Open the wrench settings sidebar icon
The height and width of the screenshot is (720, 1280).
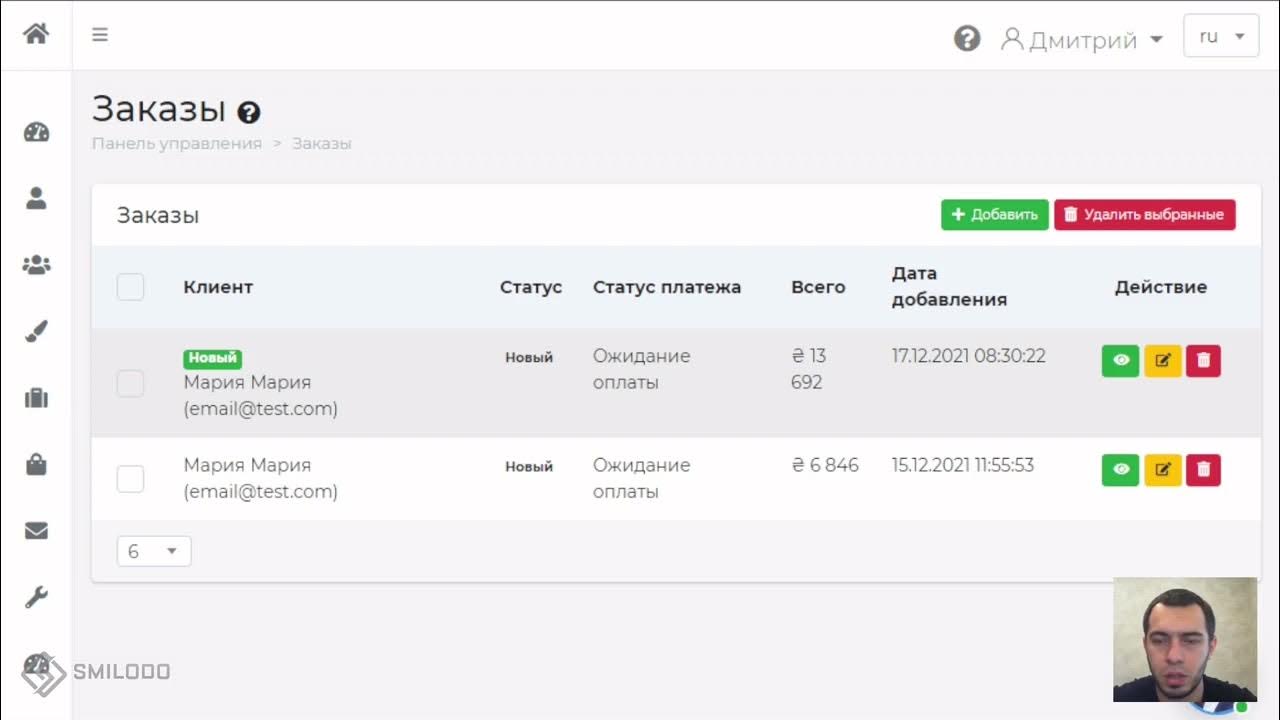(x=36, y=597)
